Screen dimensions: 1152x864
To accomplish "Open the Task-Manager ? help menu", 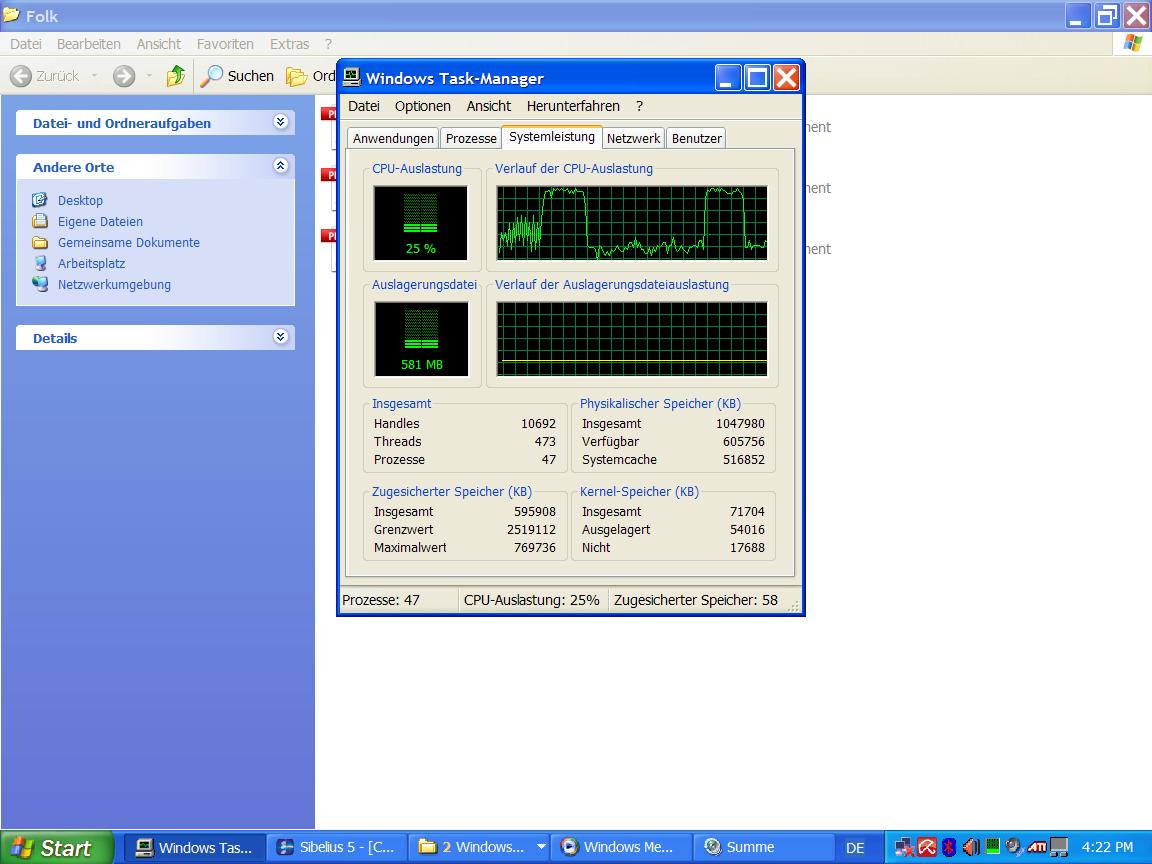I will point(639,106).
